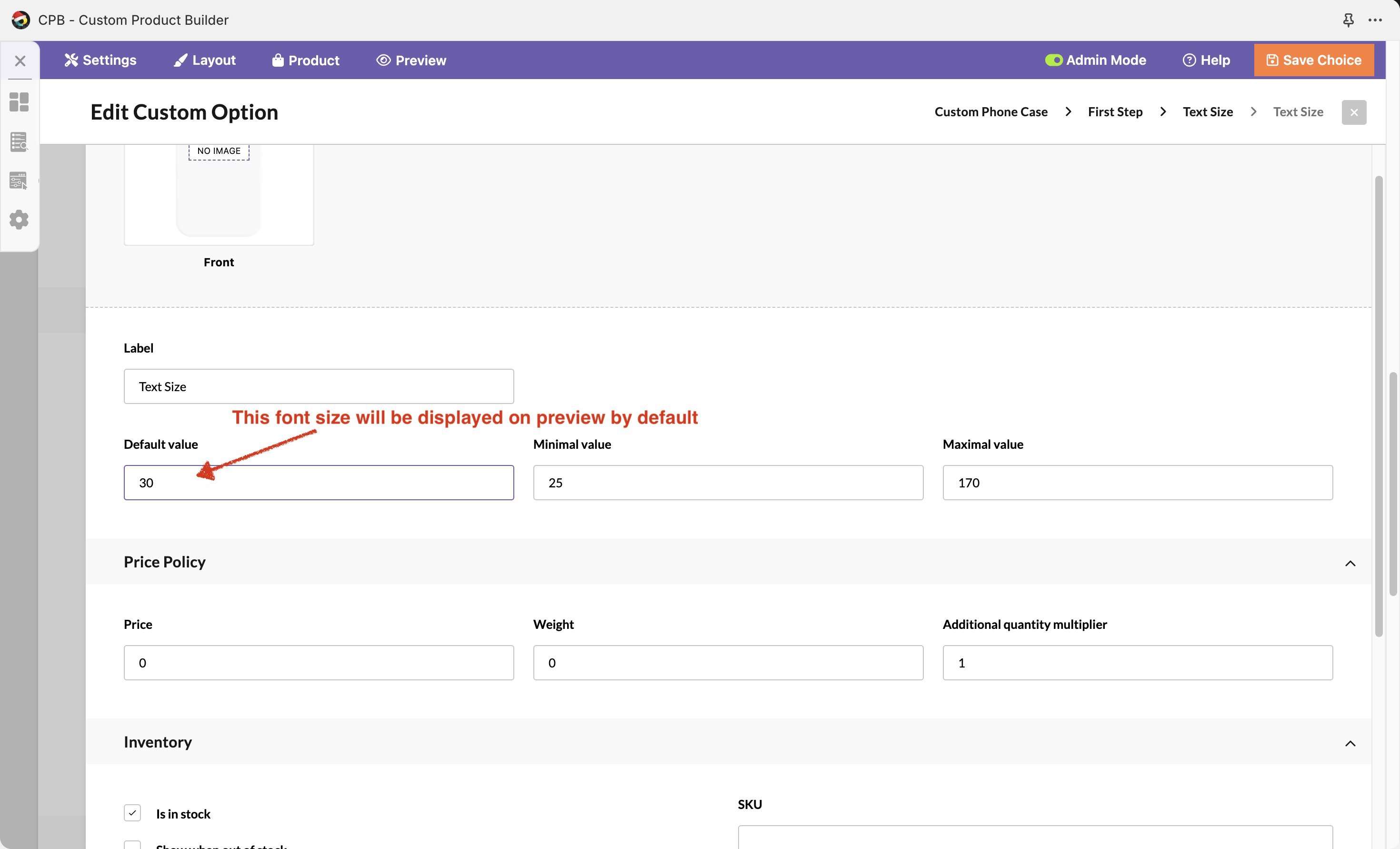
Task: Switch to the Preview tab
Action: click(x=411, y=61)
